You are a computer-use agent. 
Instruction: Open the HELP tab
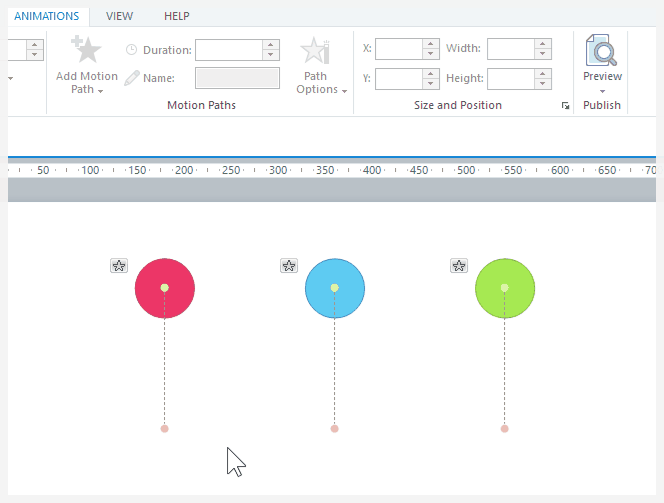pos(177,16)
